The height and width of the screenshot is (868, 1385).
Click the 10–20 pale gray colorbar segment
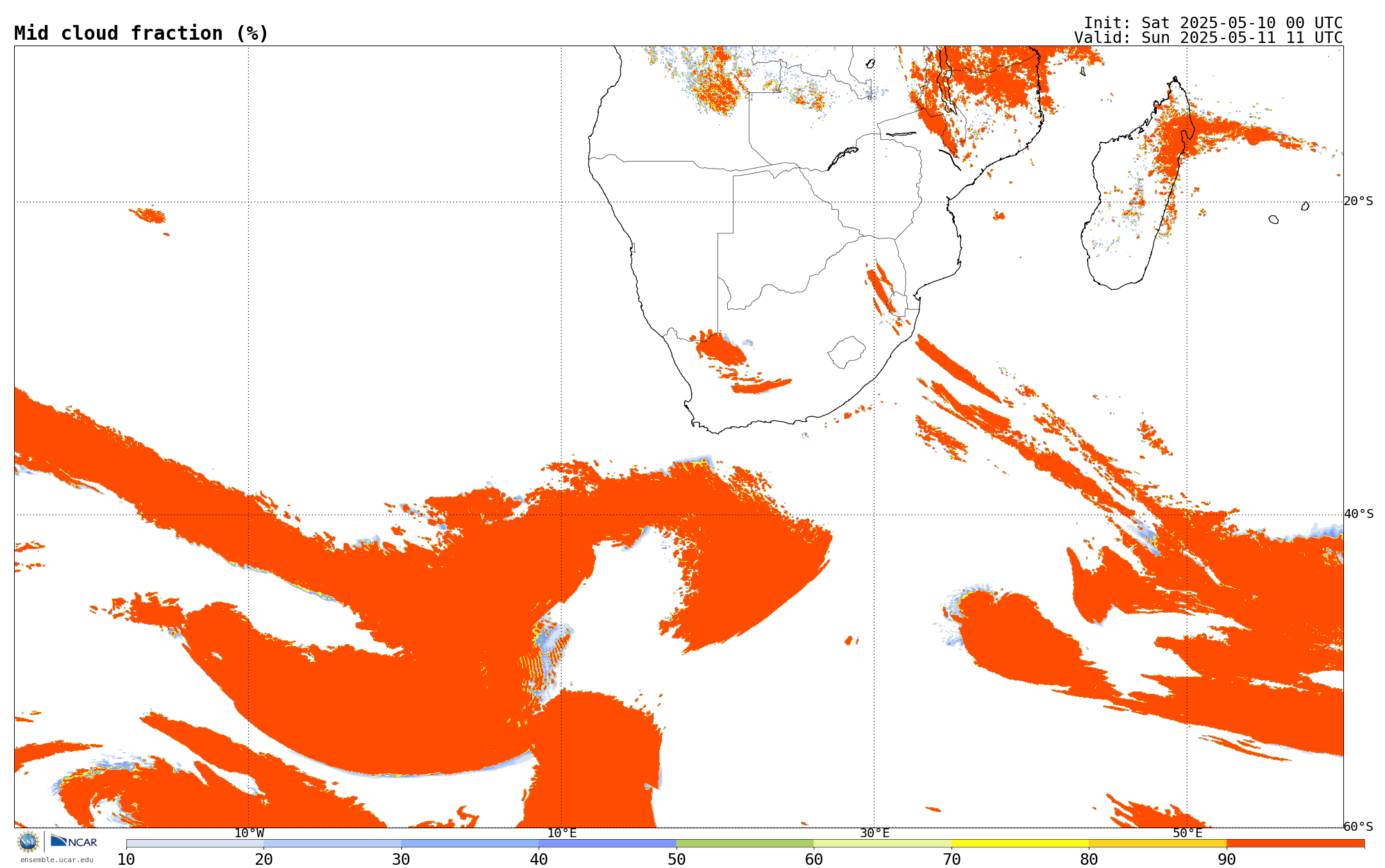(195, 844)
